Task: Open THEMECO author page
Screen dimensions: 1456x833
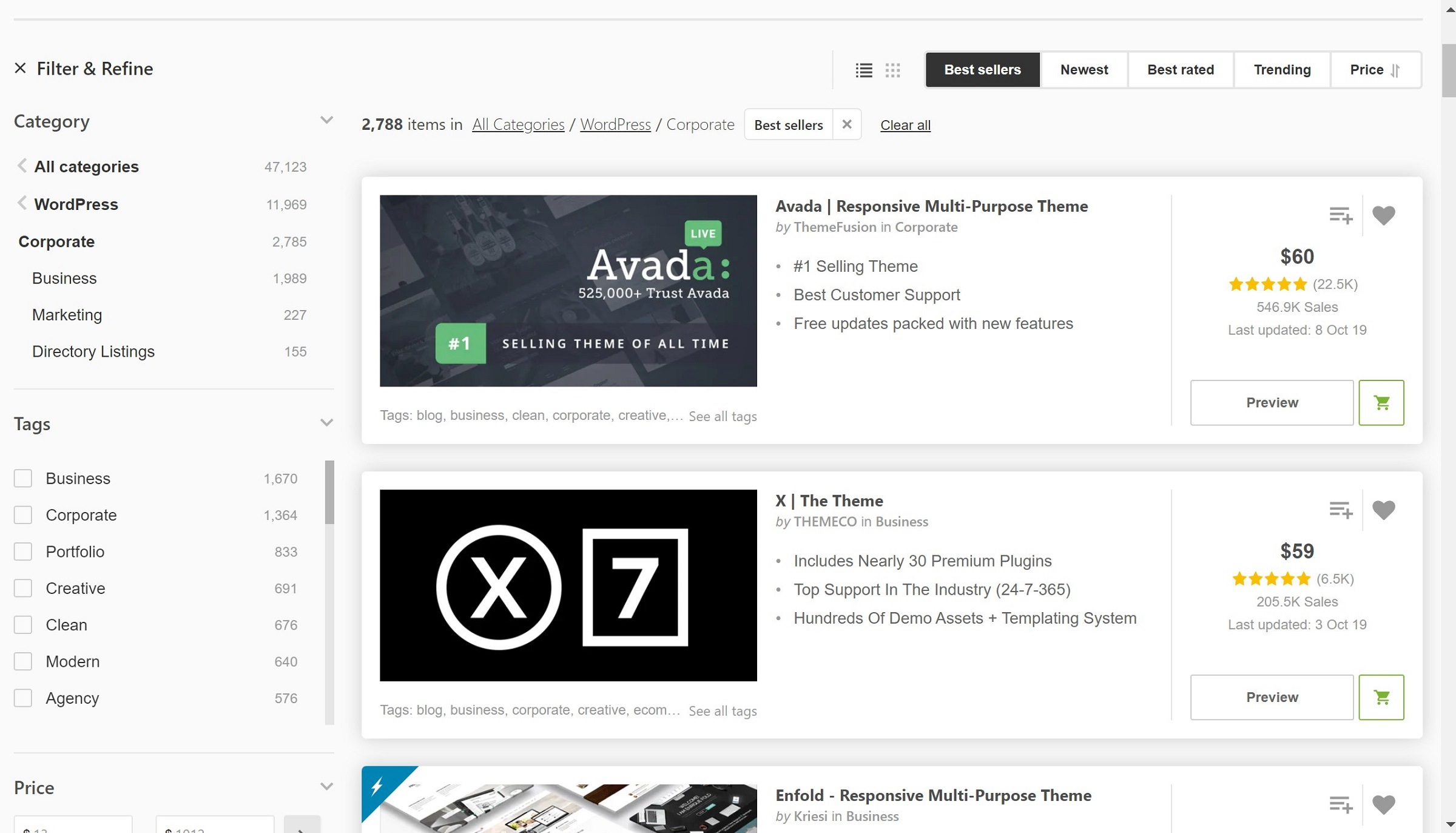Action: pyautogui.click(x=825, y=522)
